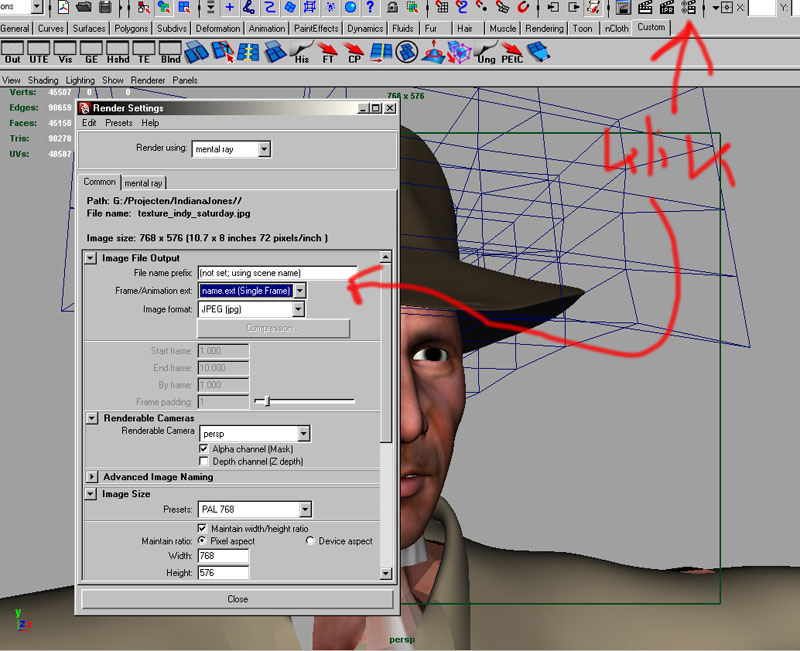Viewport: 800px width, 651px height.
Task: Enable snap to grids icon
Action: 442,7
